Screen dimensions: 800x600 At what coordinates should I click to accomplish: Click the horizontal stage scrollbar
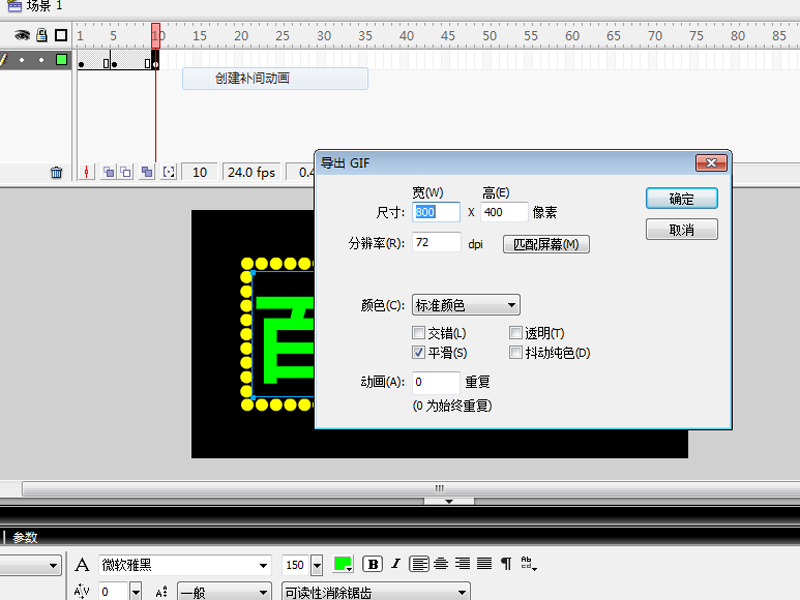click(411, 488)
